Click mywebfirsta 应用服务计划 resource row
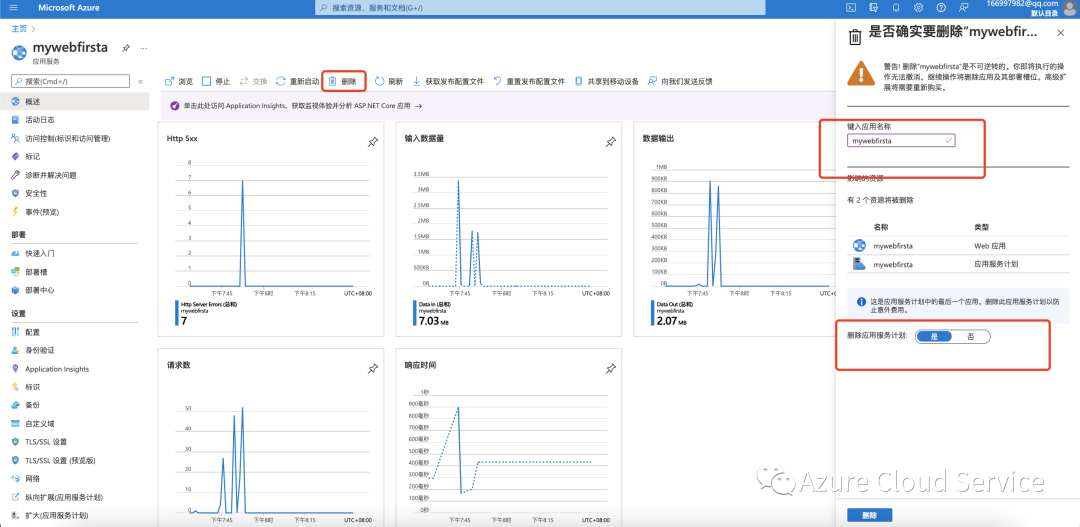Screen dimensions: 1080x527 pyautogui.click(x=957, y=264)
